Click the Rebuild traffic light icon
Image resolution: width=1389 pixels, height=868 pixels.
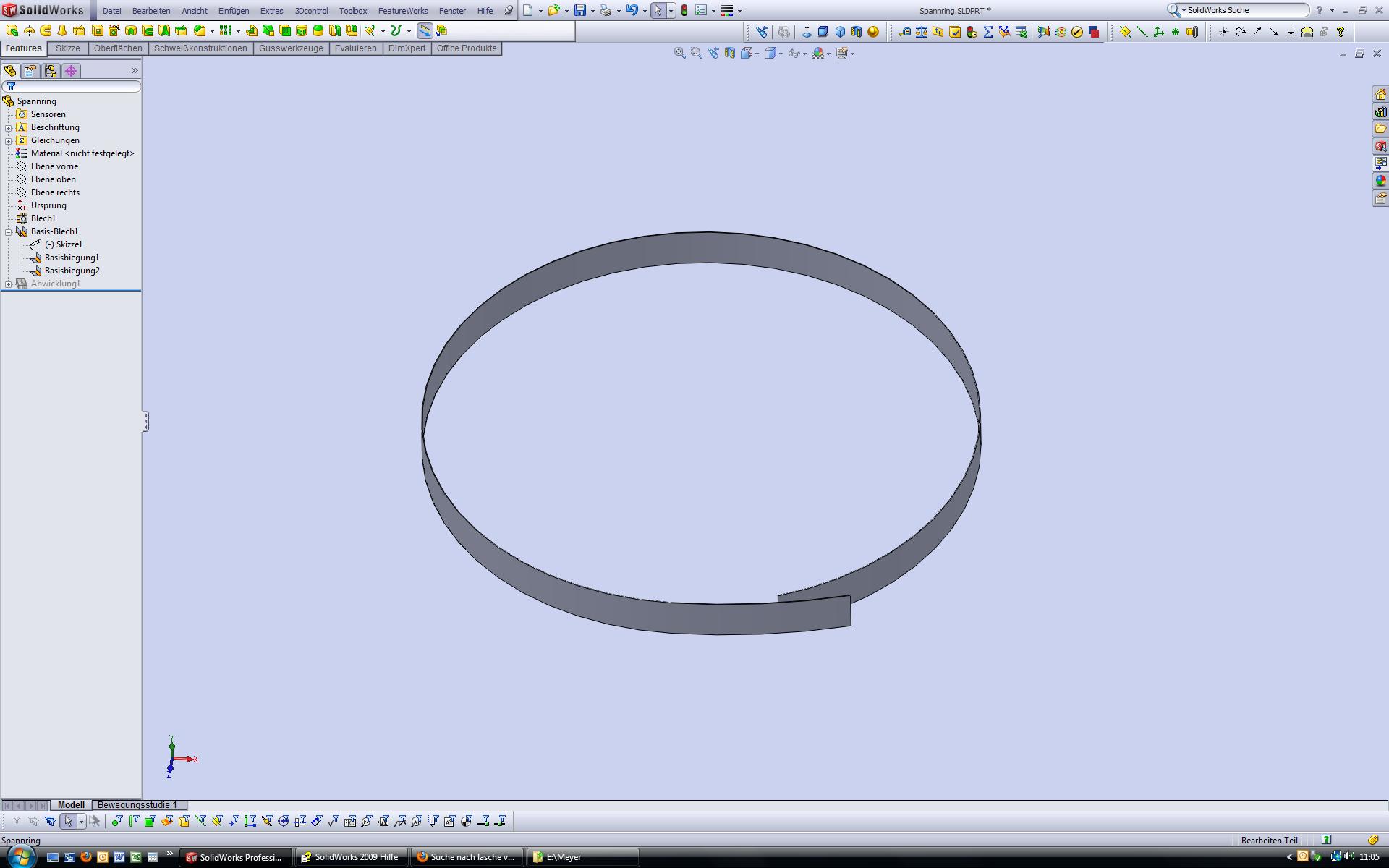tap(684, 10)
